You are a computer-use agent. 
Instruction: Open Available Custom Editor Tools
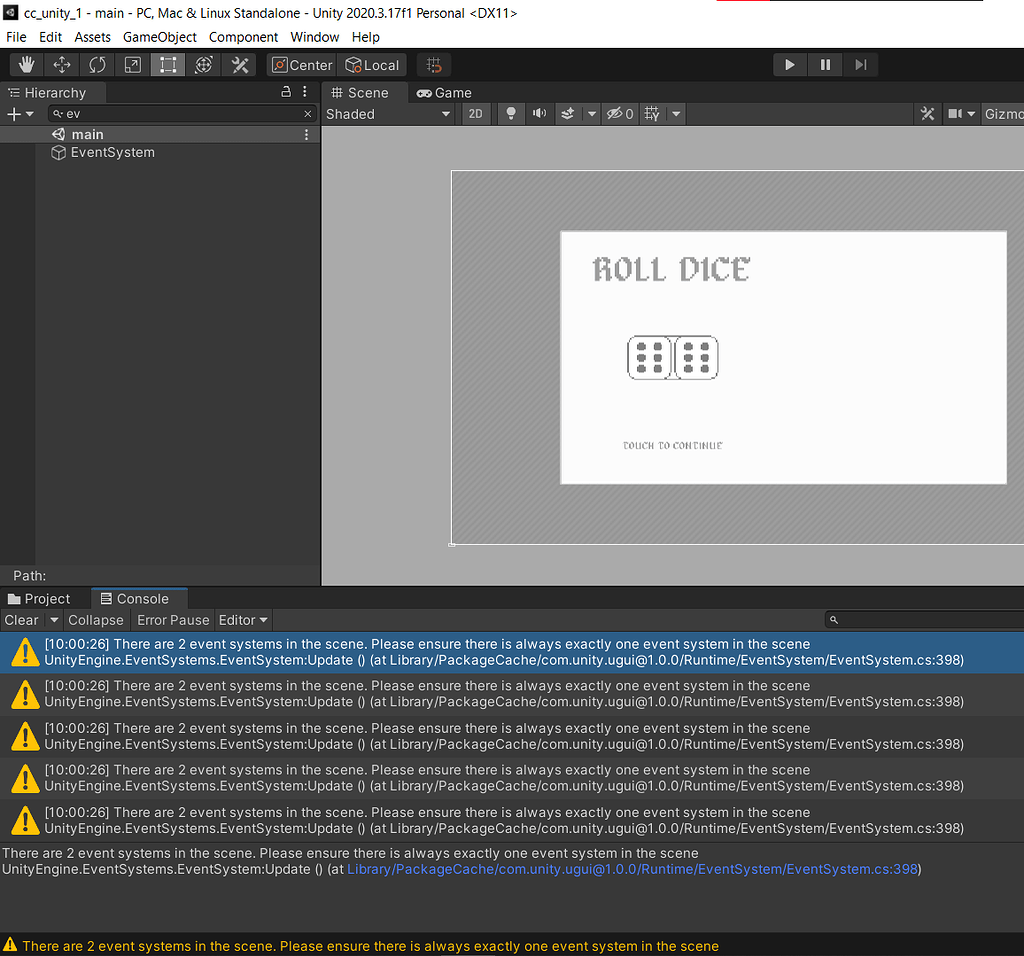238,64
